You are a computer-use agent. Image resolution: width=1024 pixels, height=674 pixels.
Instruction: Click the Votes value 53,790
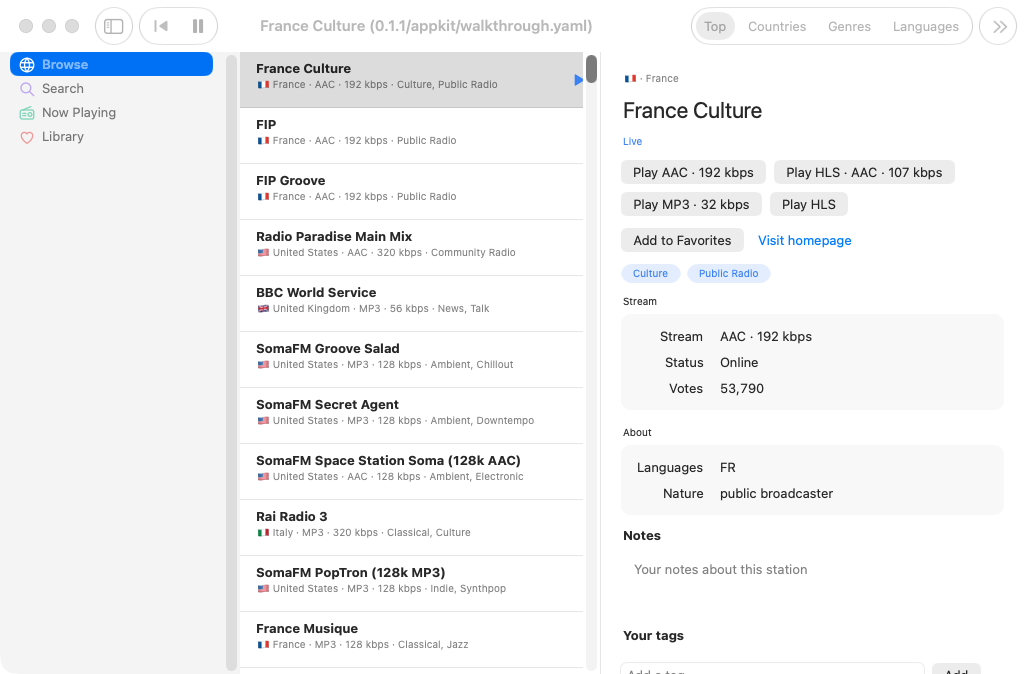tap(742, 389)
